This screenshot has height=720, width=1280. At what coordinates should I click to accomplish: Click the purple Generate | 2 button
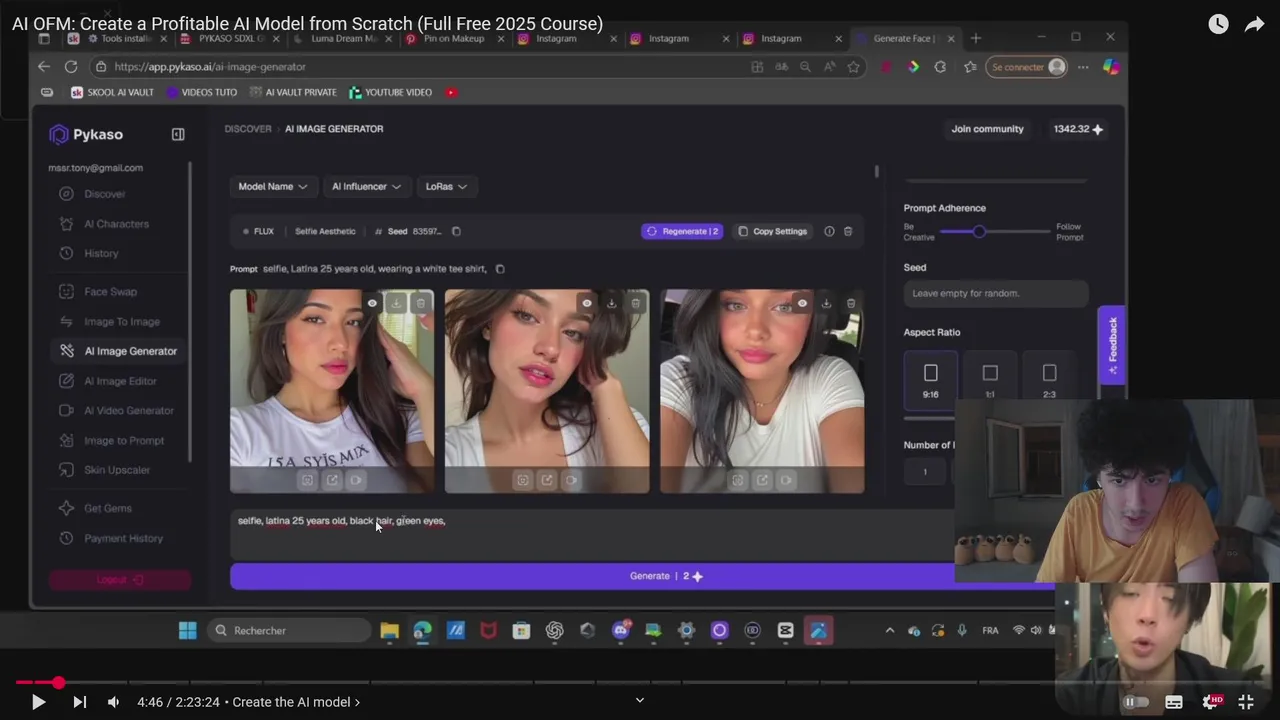666,576
